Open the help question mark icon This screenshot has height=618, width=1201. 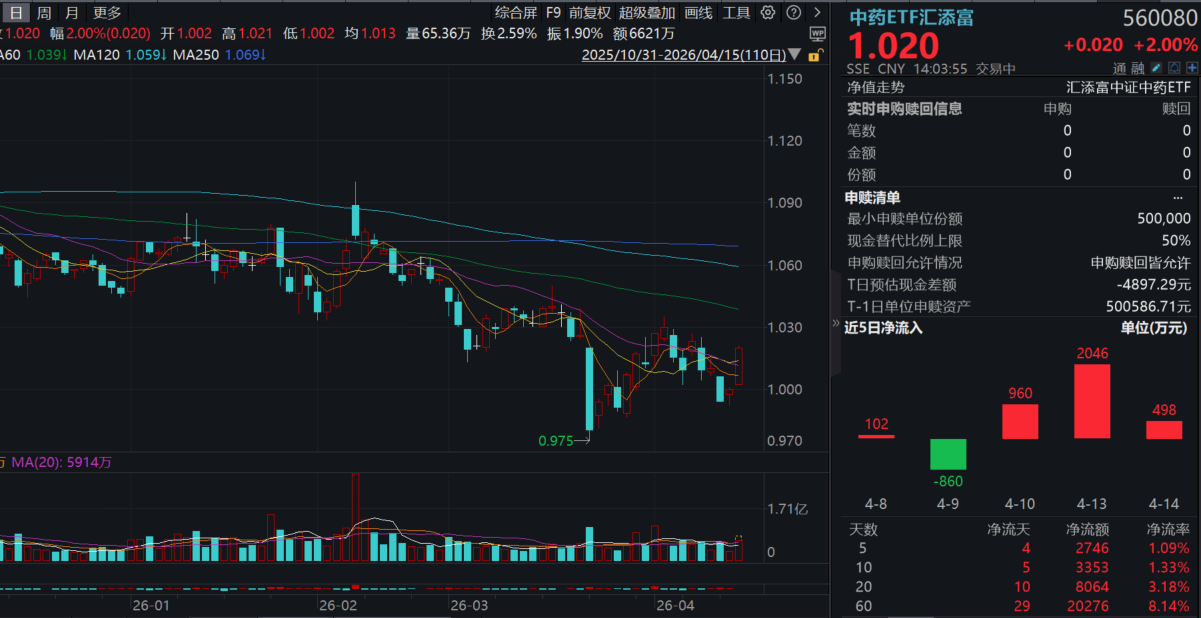[x=793, y=12]
